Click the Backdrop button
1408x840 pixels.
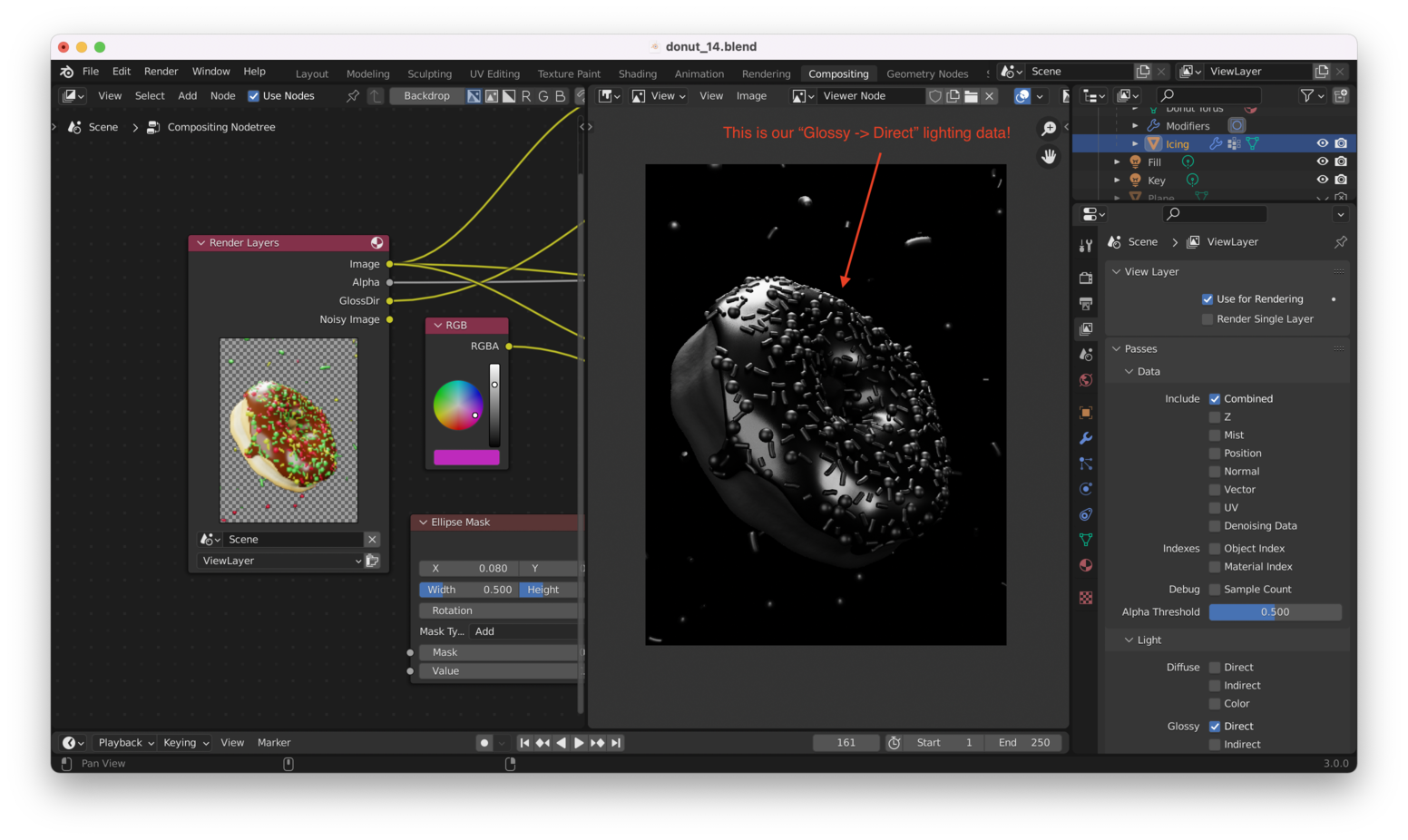point(426,96)
